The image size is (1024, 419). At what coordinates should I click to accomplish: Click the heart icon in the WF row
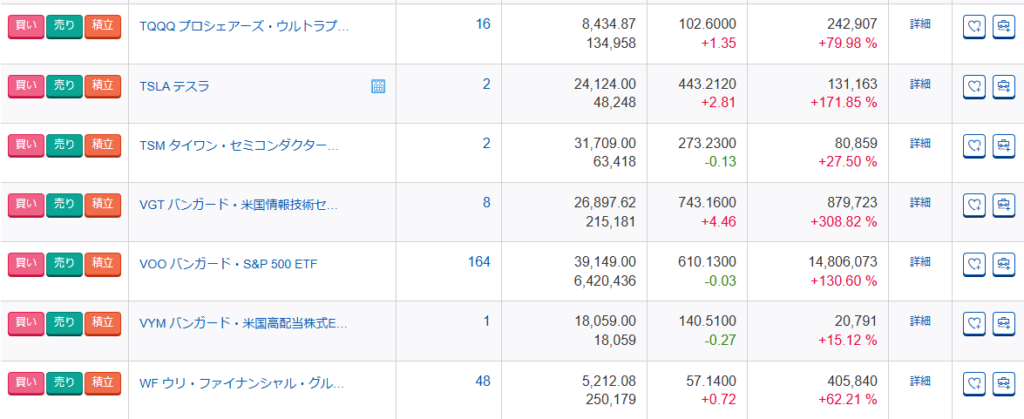(x=974, y=383)
